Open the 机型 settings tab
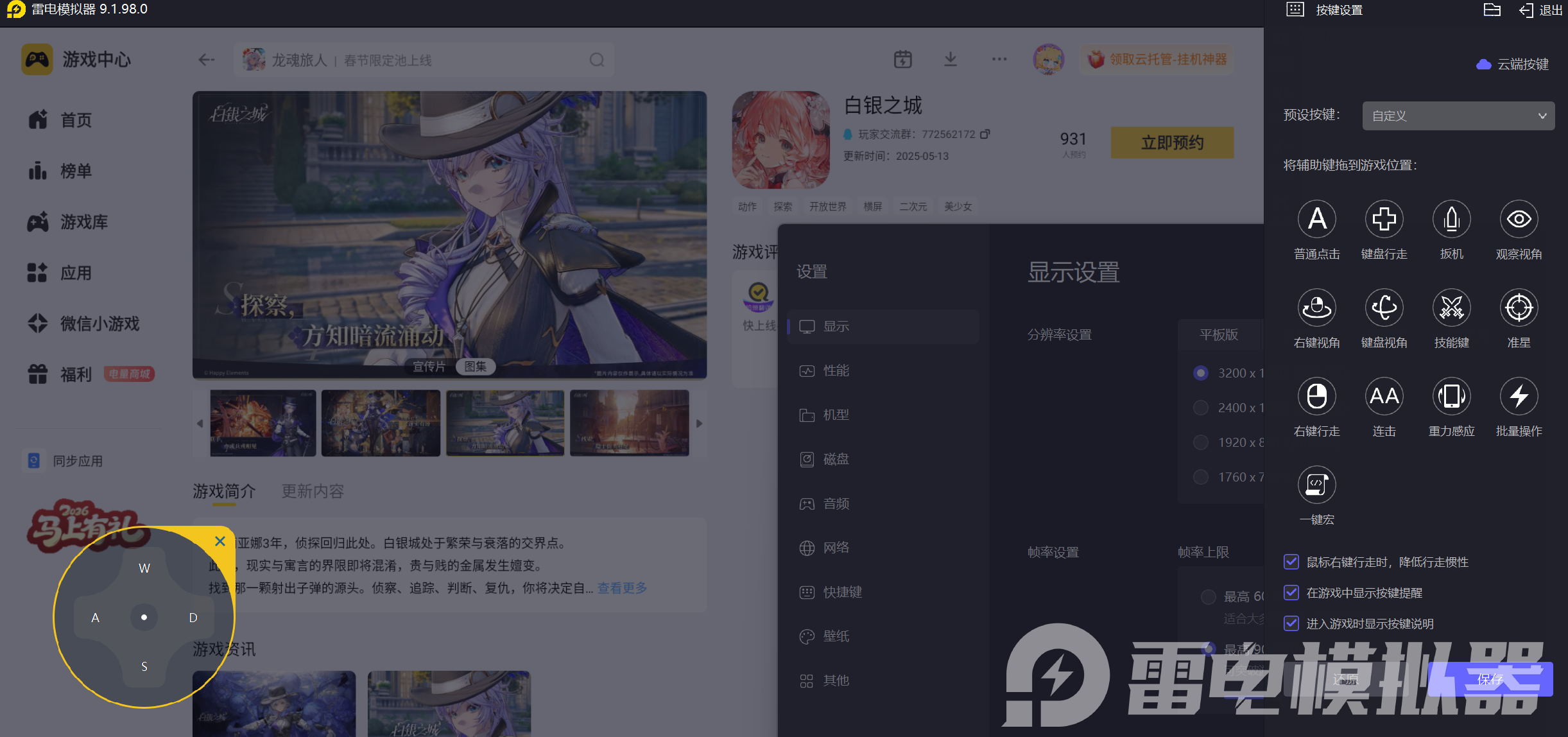The height and width of the screenshot is (737, 1568). pos(883,415)
